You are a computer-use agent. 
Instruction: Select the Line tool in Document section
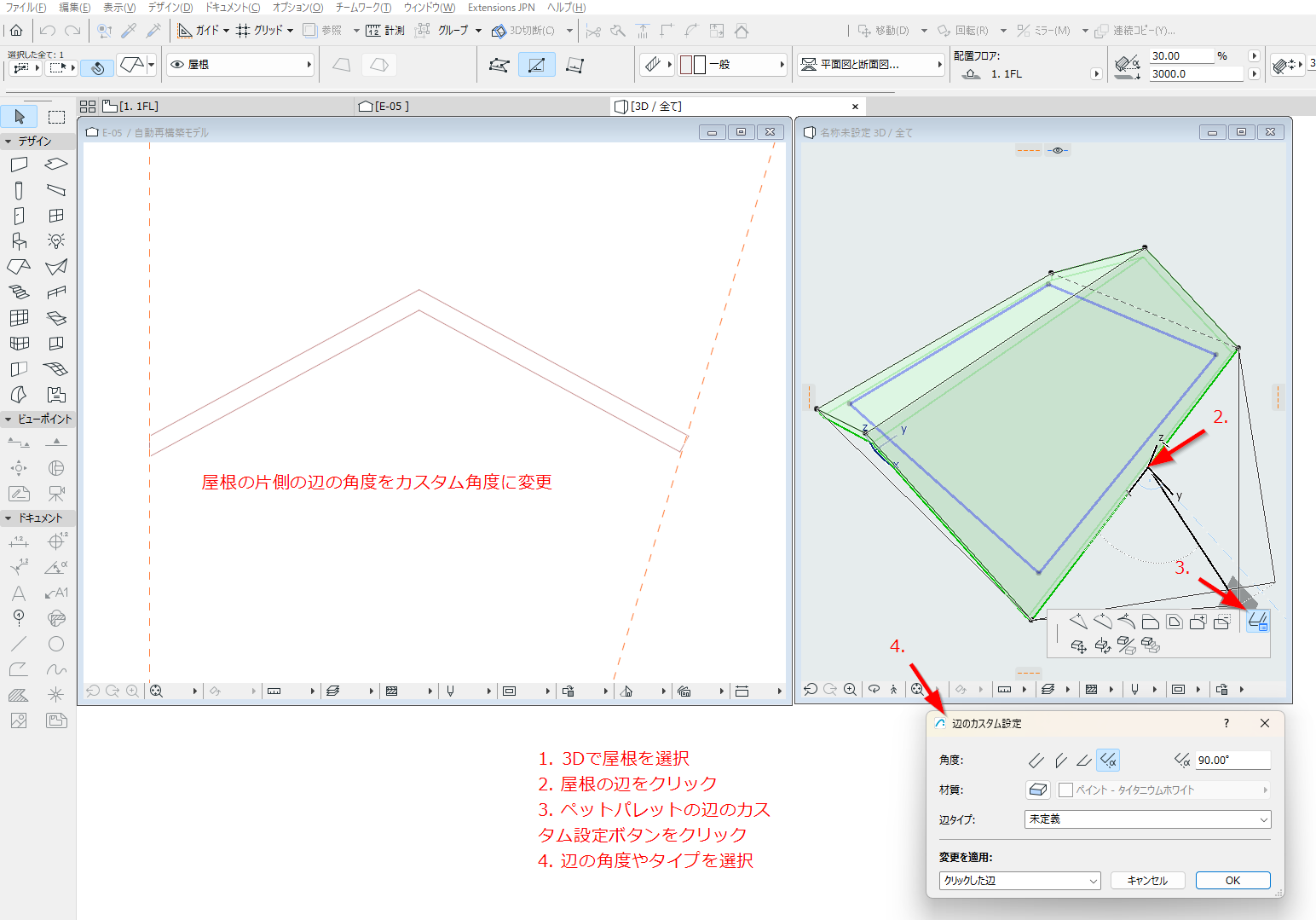coord(19,644)
